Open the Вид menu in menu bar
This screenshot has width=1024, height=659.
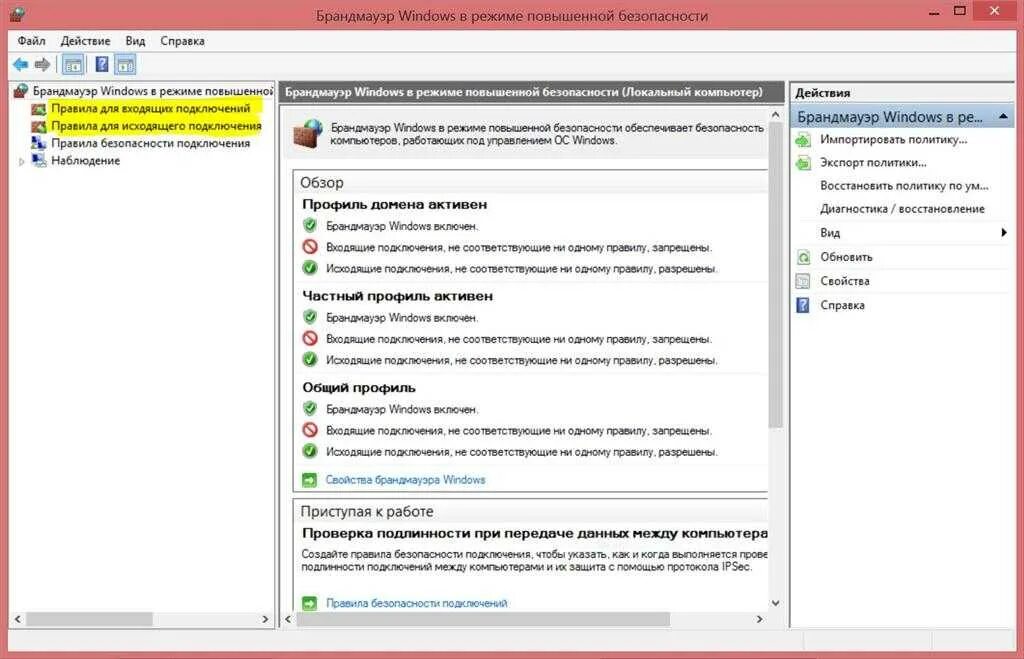pyautogui.click(x=135, y=40)
